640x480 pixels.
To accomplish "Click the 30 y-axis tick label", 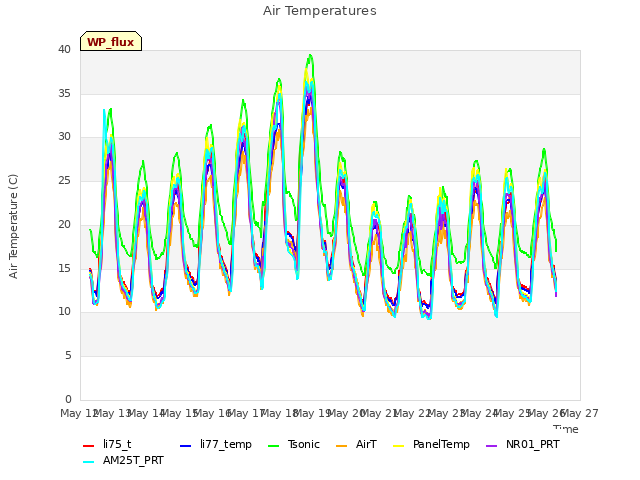I will click(64, 137).
